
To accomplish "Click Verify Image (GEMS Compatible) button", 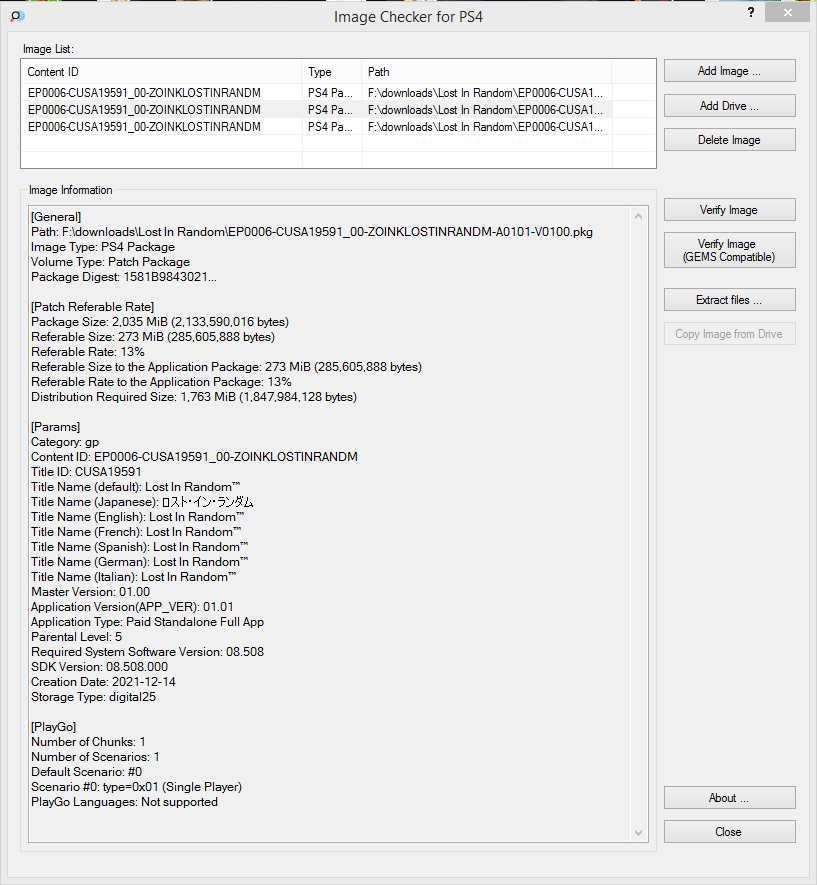I will 730,250.
